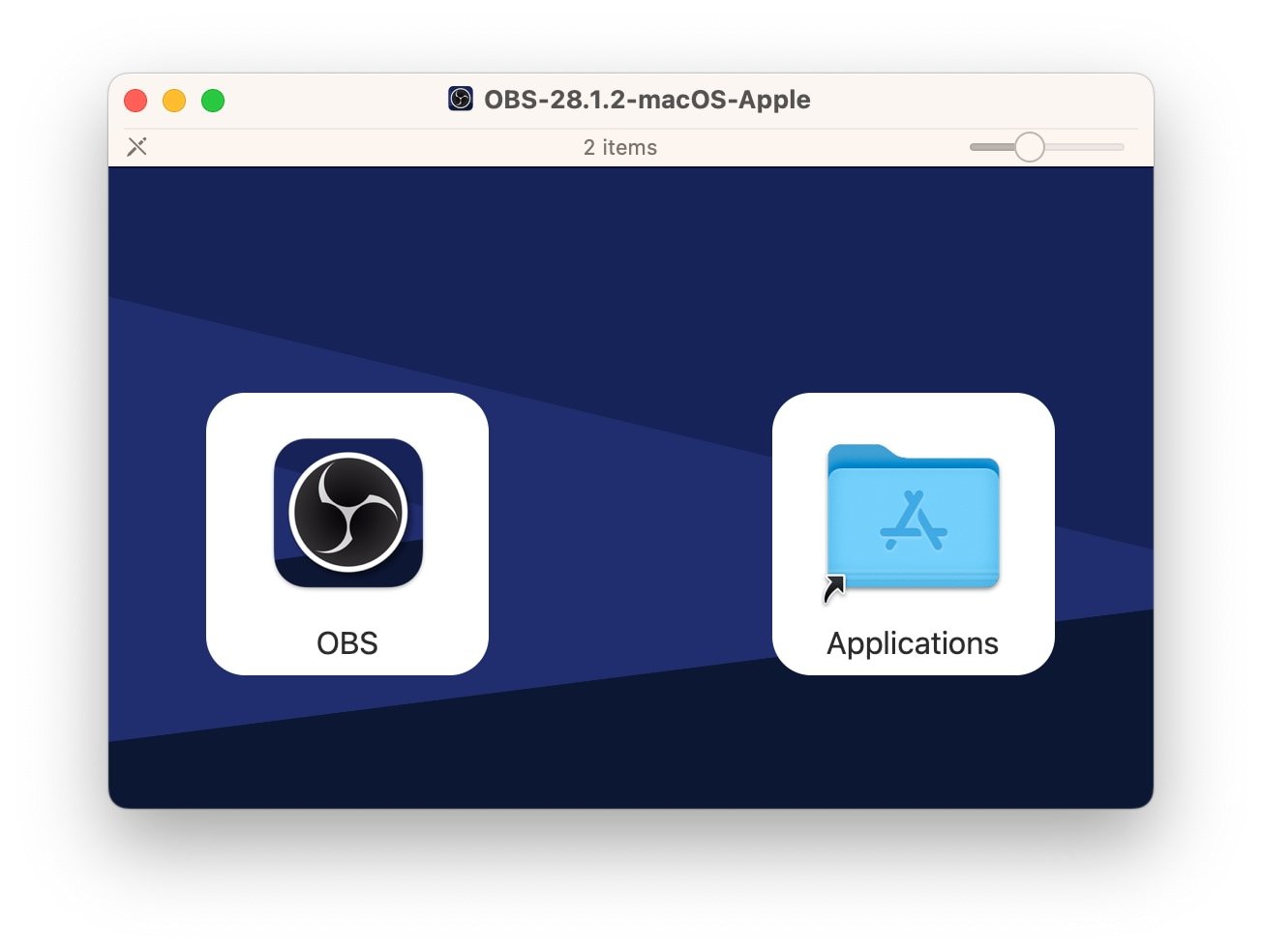
Task: Select the Applications folder shortcut
Action: pyautogui.click(x=913, y=517)
